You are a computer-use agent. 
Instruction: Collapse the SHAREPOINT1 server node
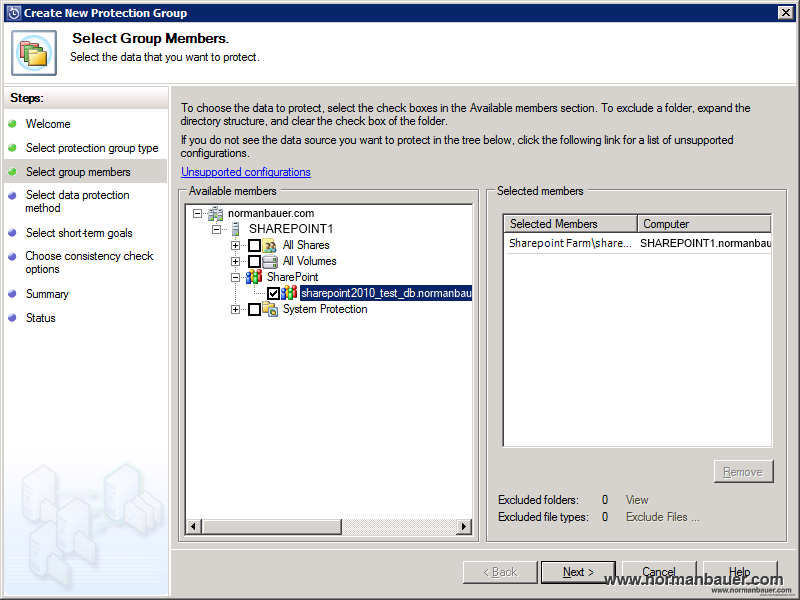pos(217,229)
